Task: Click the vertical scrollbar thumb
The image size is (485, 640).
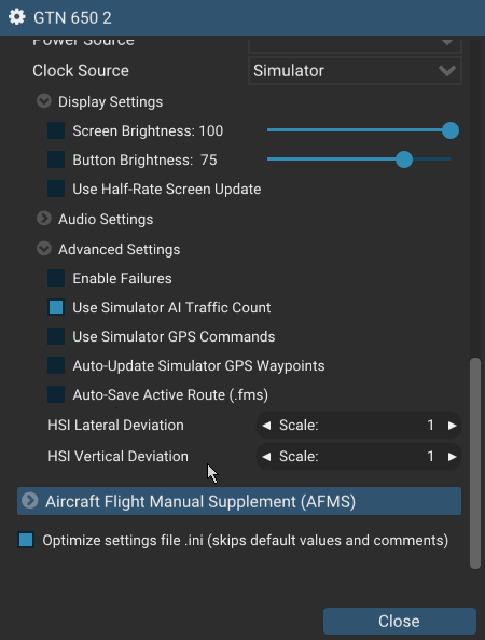Action: (475, 463)
